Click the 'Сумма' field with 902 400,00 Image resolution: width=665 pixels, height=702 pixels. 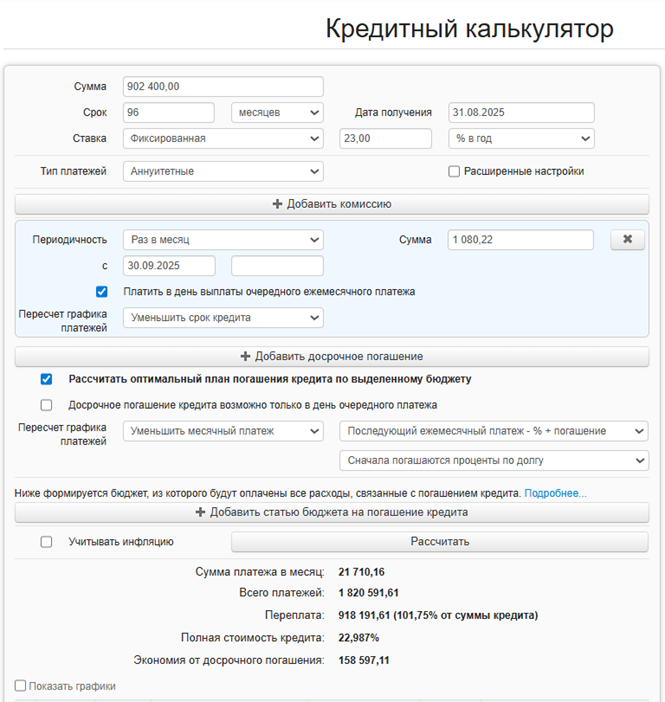(x=223, y=87)
